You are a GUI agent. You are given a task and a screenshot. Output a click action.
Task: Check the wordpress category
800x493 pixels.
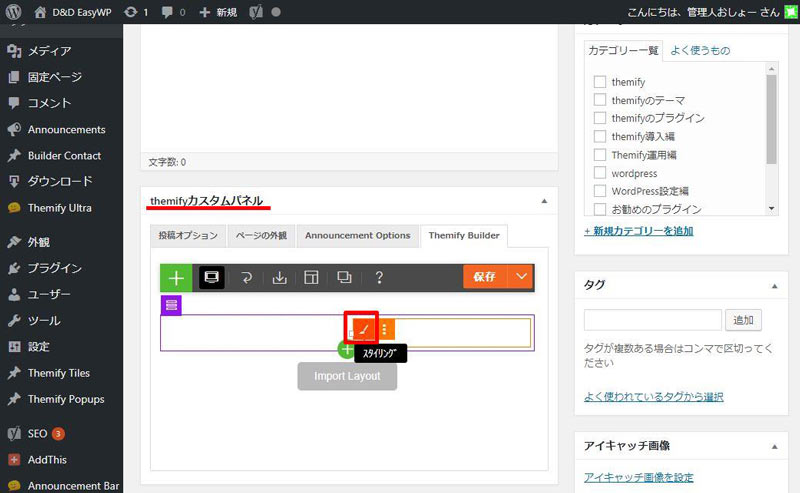pyautogui.click(x=600, y=173)
